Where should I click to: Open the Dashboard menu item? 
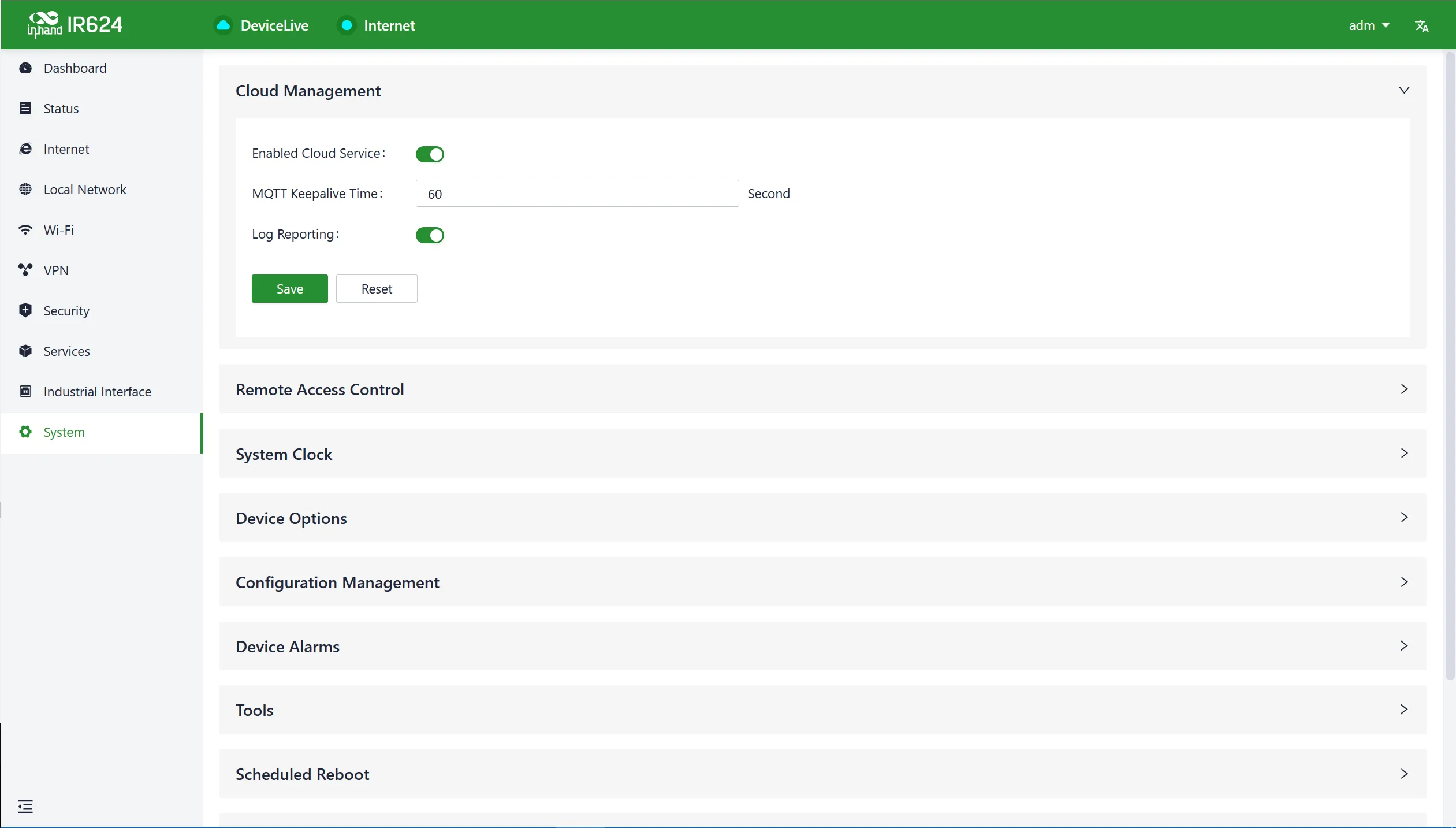tap(102, 68)
